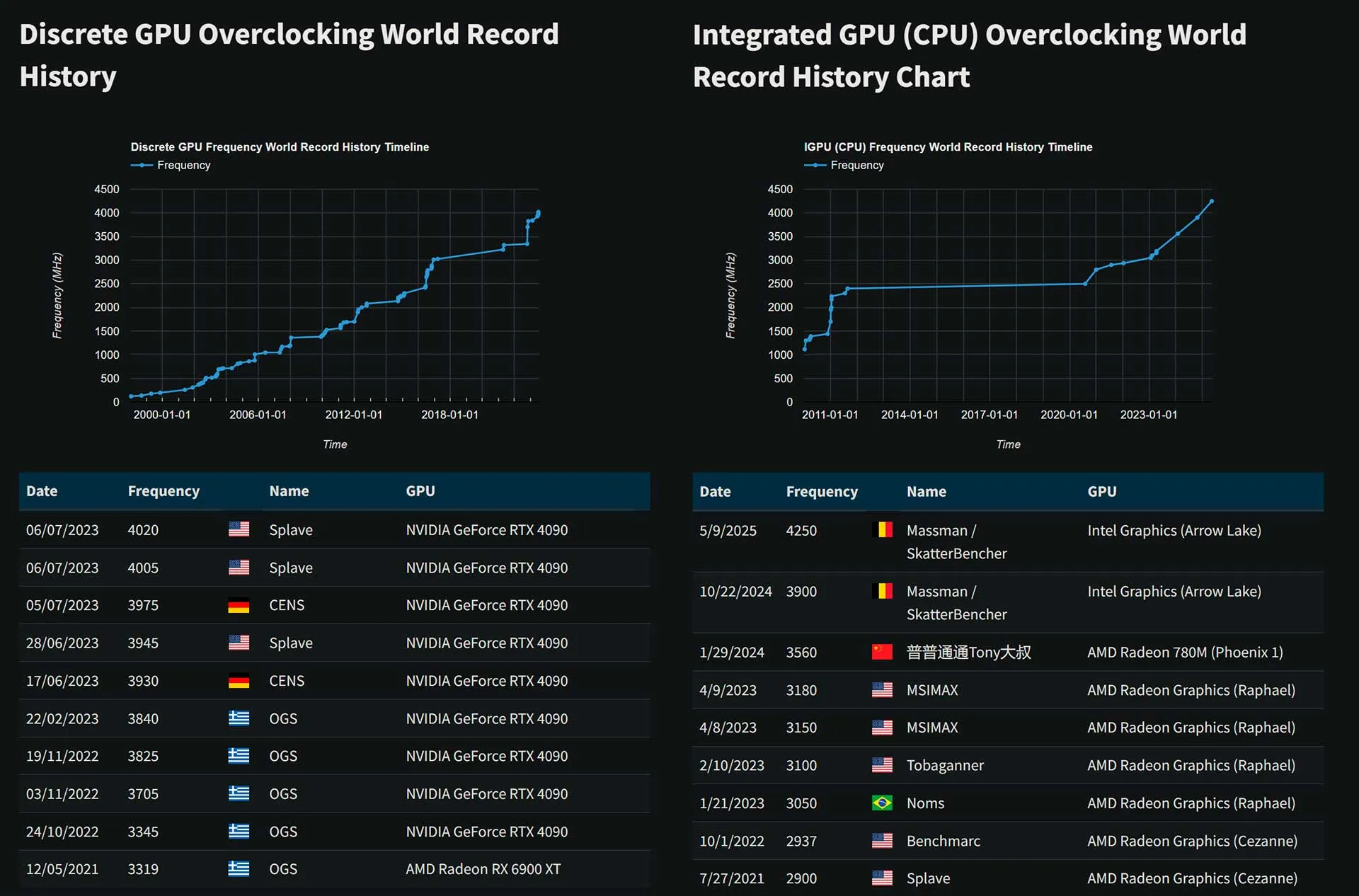Click the Name header in integrated GPU table
The width and height of the screenshot is (1359, 896).
[x=926, y=492]
